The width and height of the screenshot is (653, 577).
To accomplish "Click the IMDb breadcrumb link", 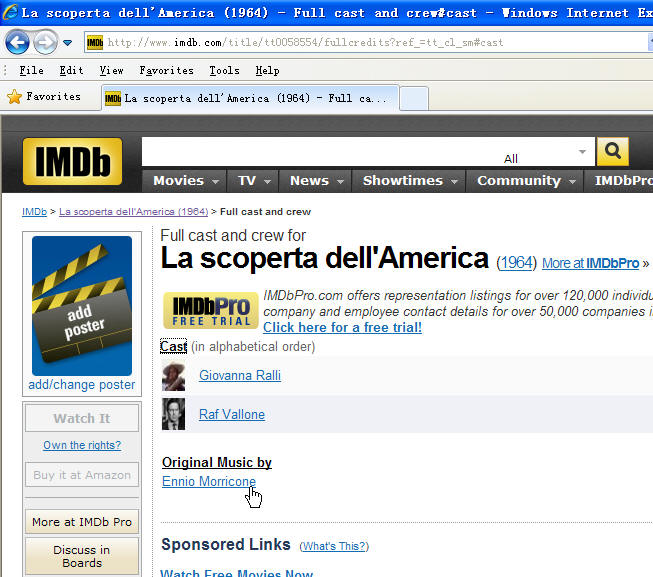I will pos(35,211).
